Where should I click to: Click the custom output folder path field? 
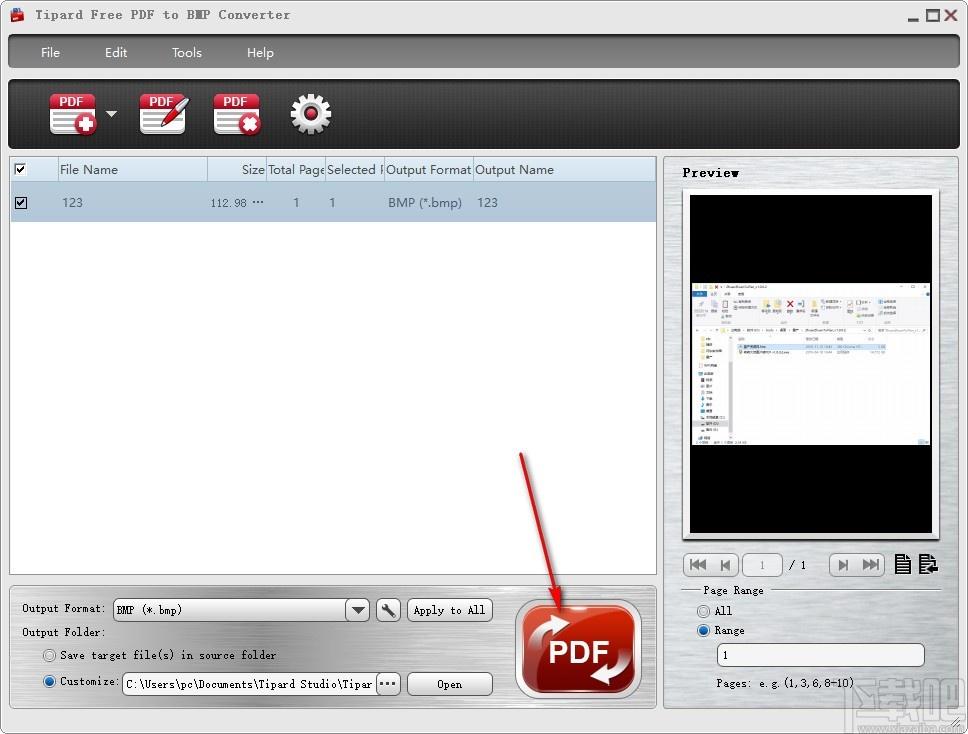click(x=249, y=684)
